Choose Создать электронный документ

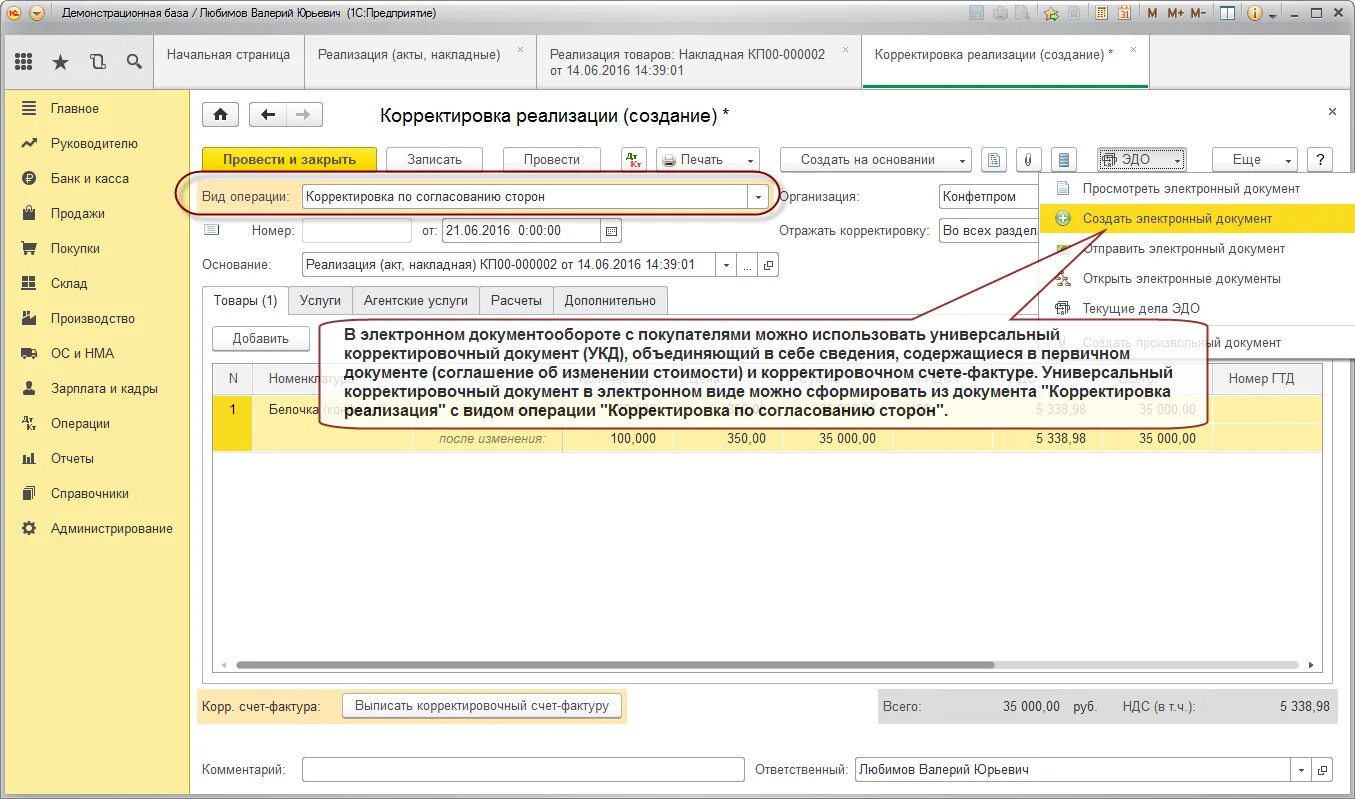coord(1177,218)
